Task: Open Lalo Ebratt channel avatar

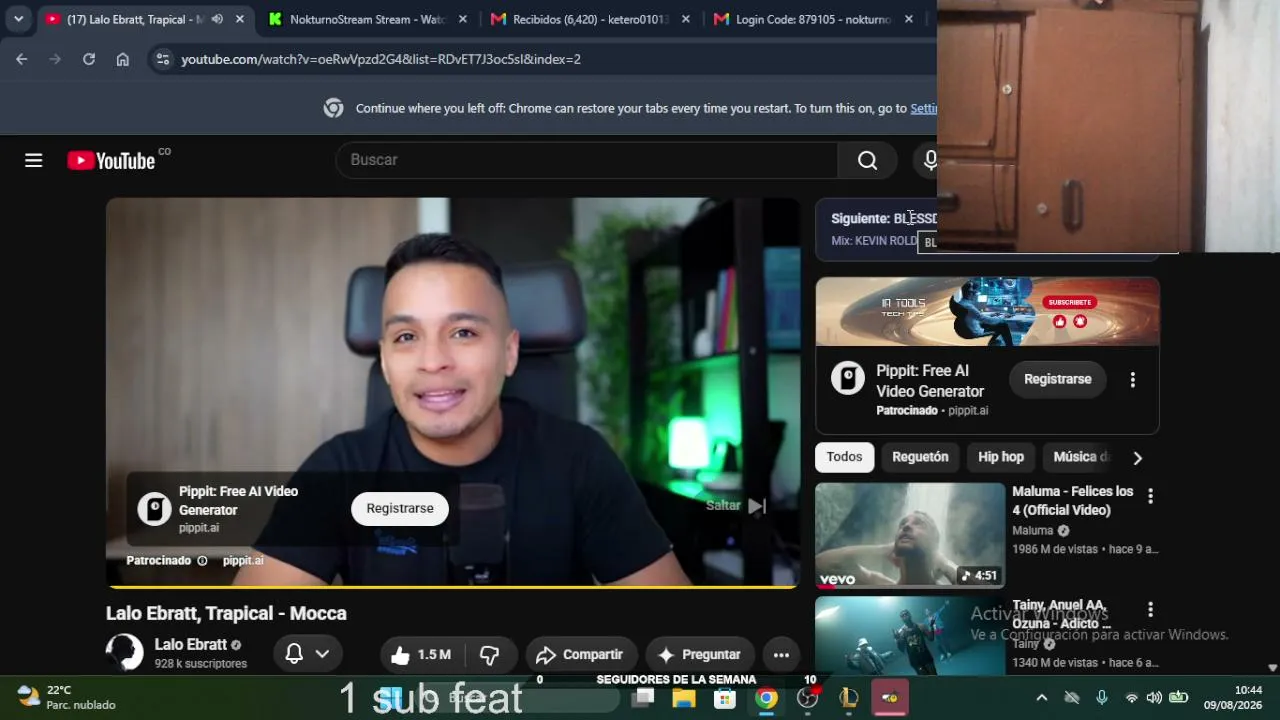Action: coord(125,652)
